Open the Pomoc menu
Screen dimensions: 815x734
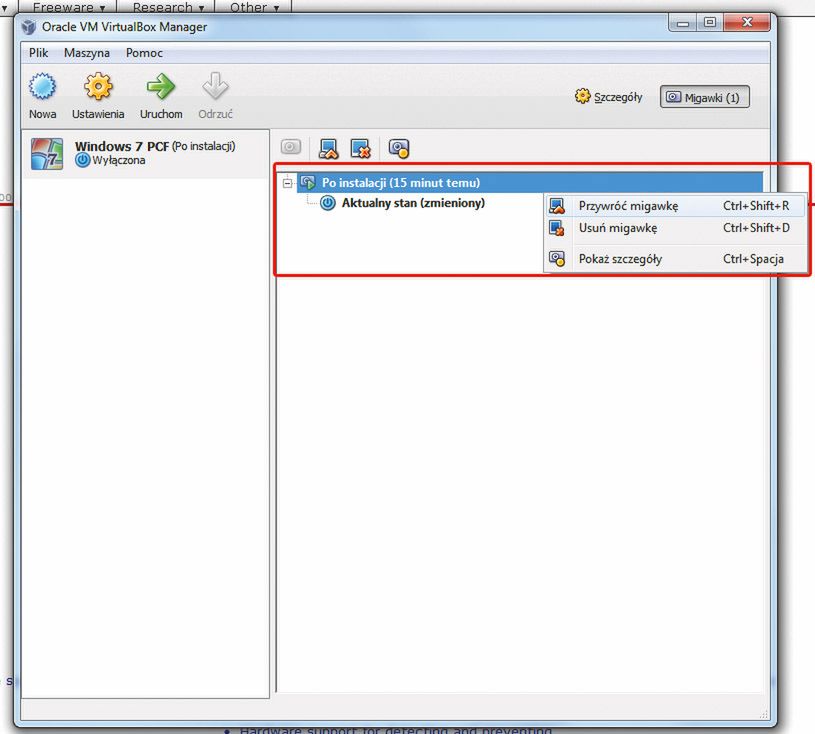144,53
